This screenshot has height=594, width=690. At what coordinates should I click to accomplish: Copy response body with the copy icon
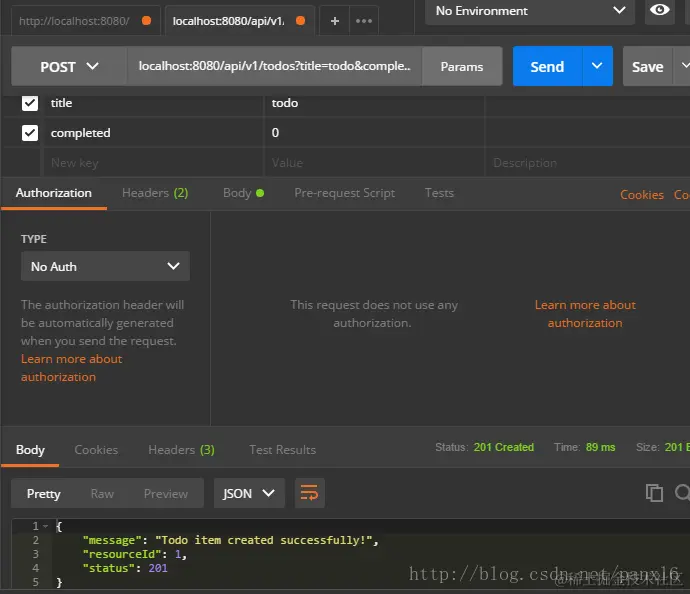click(654, 493)
